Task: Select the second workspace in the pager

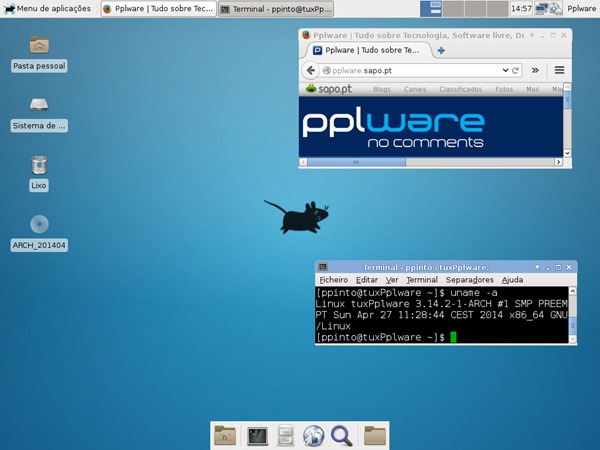Action: click(x=453, y=8)
